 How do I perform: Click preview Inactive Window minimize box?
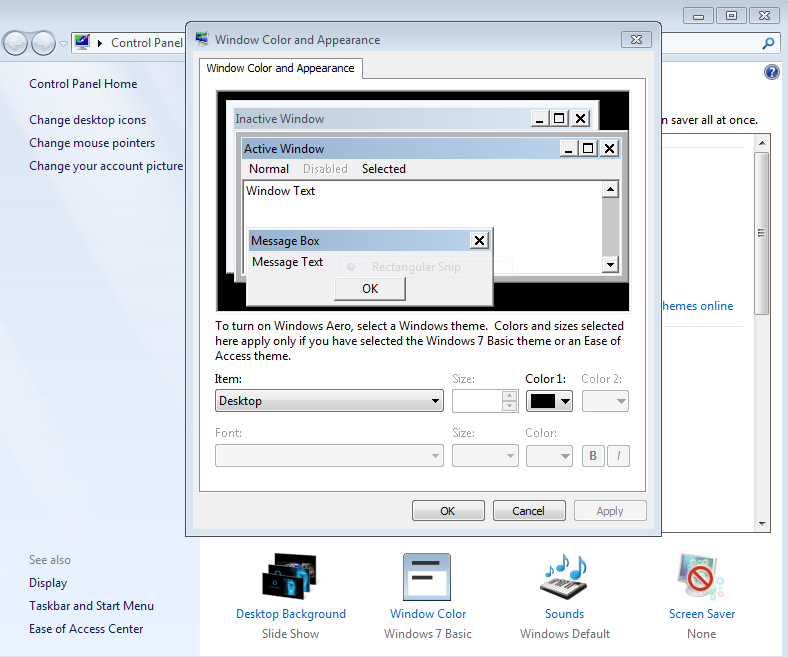pos(540,119)
